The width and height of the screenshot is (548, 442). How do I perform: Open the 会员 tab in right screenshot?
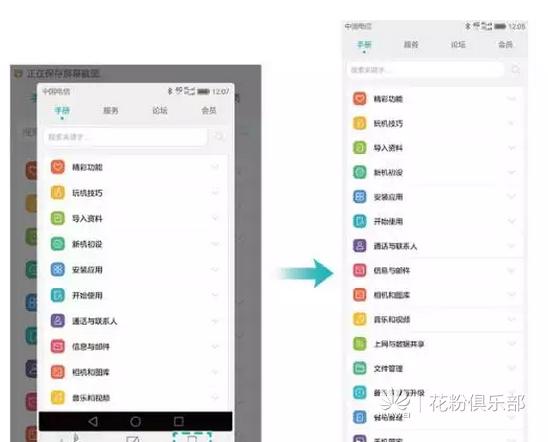coord(505,44)
